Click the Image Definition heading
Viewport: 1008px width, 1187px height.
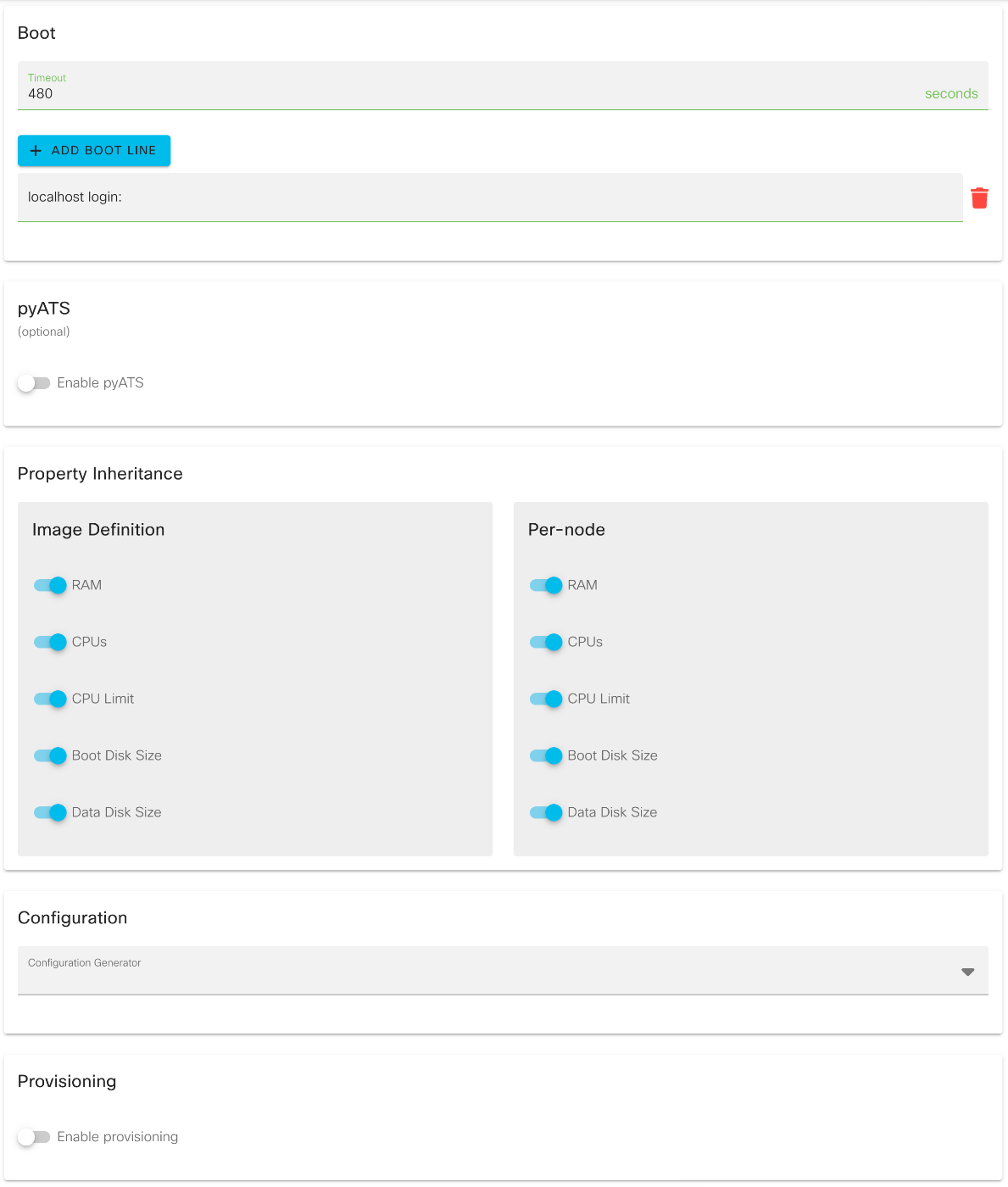pos(98,530)
